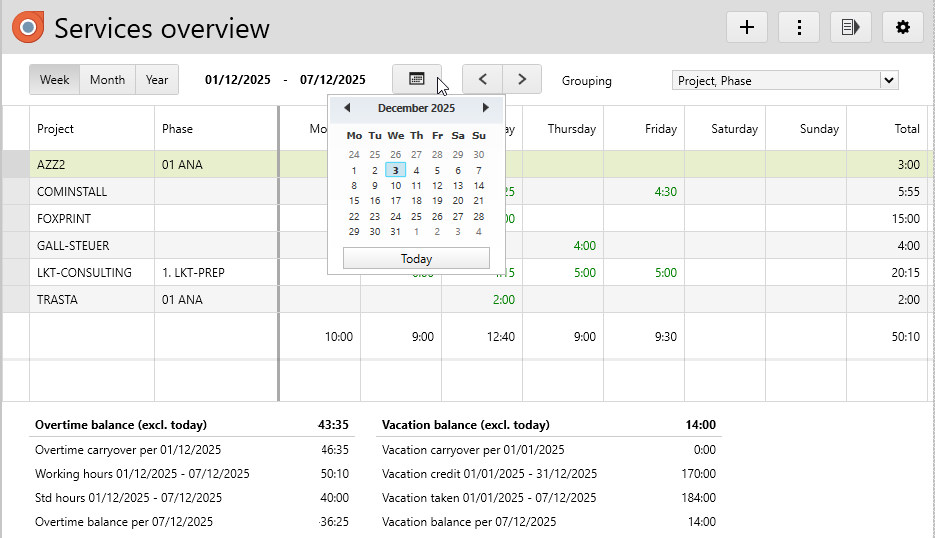Click the Today button in calendar

pos(416,259)
